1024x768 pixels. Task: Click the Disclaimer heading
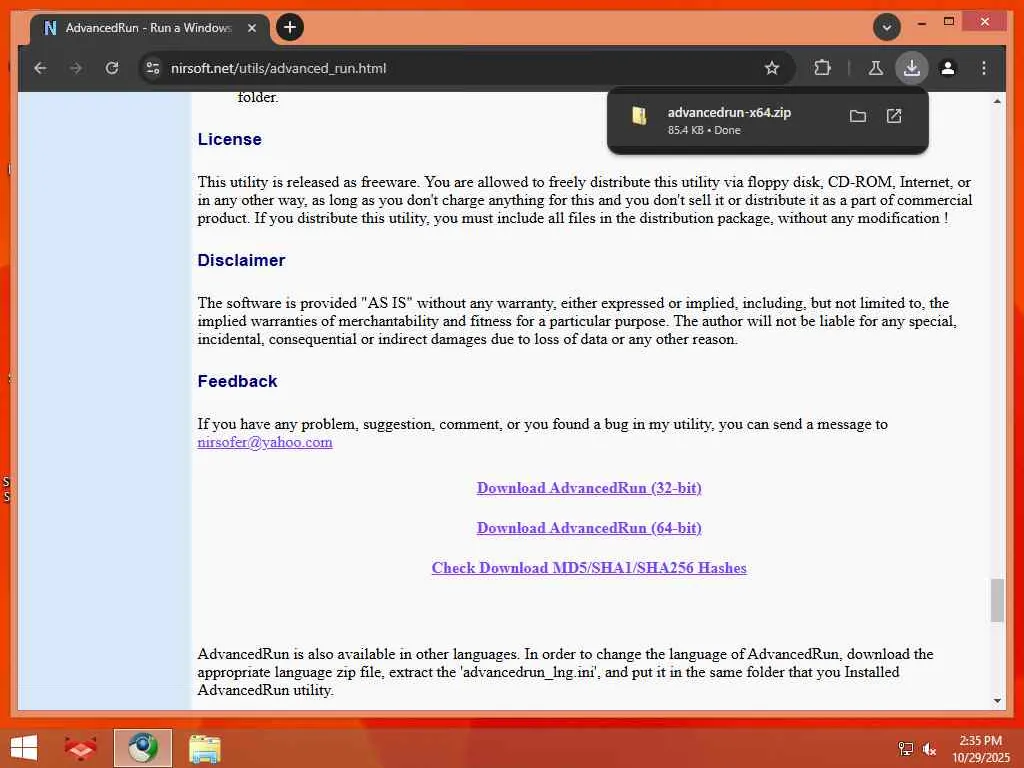pyautogui.click(x=241, y=260)
